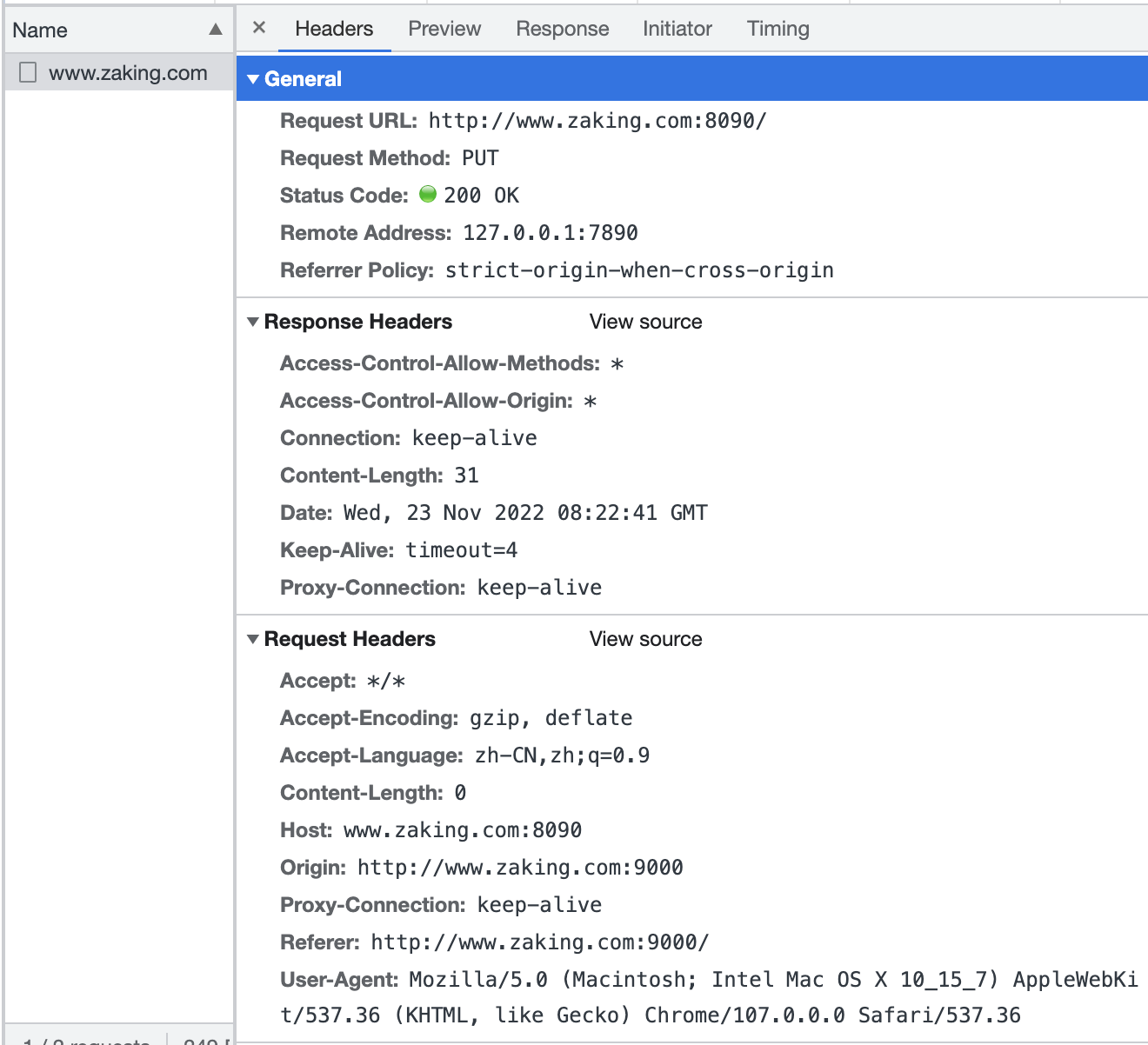
Task: Collapse the Request Headers section triangle
Action: [x=253, y=639]
